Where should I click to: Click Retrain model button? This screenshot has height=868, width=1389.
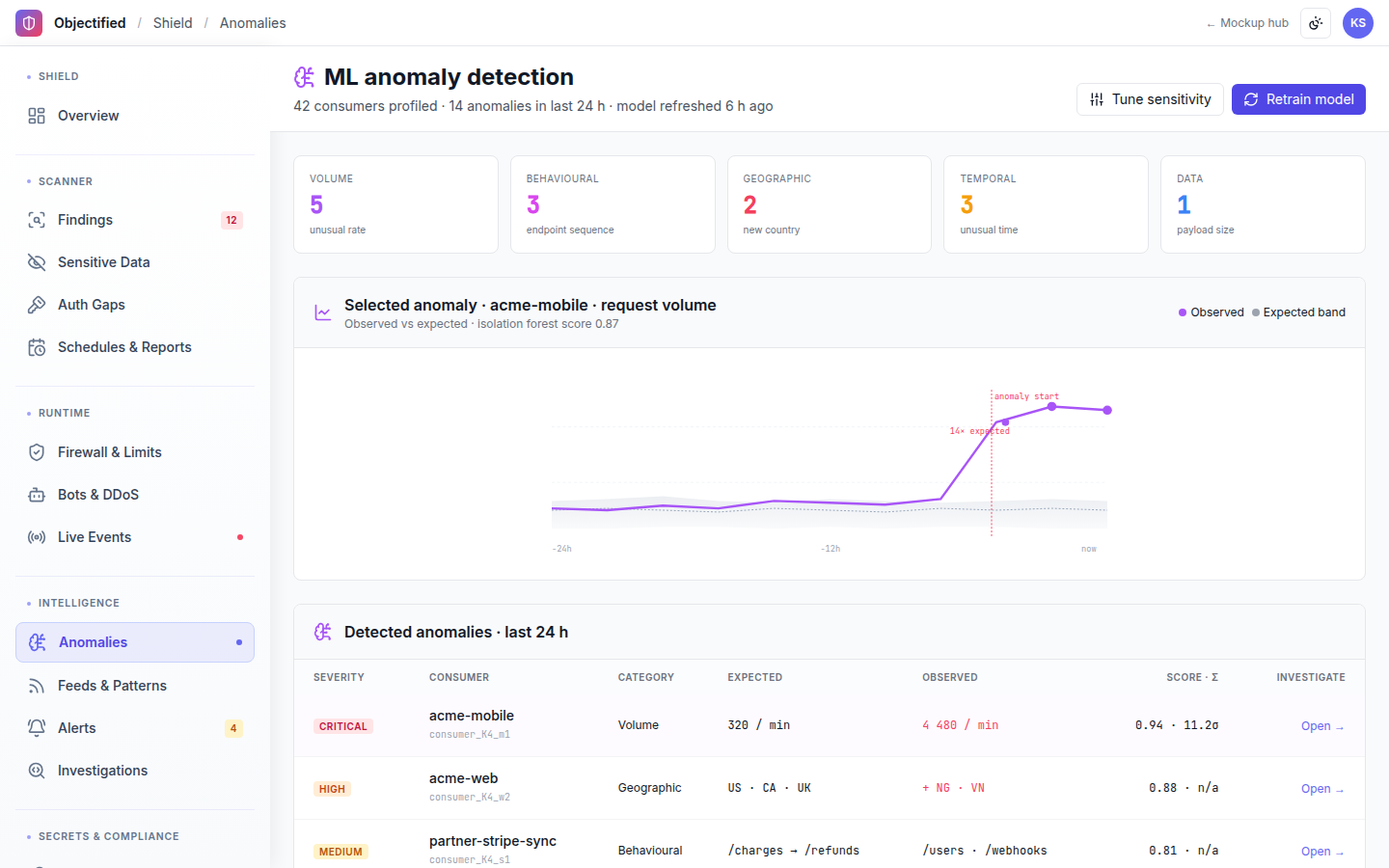pos(1298,99)
